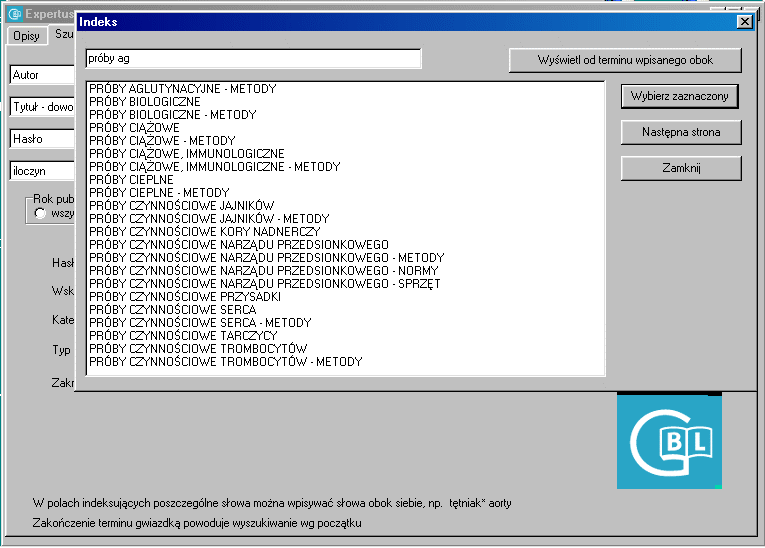Open the Tytuł field dropdown
The height and width of the screenshot is (548, 765).
tap(42, 107)
